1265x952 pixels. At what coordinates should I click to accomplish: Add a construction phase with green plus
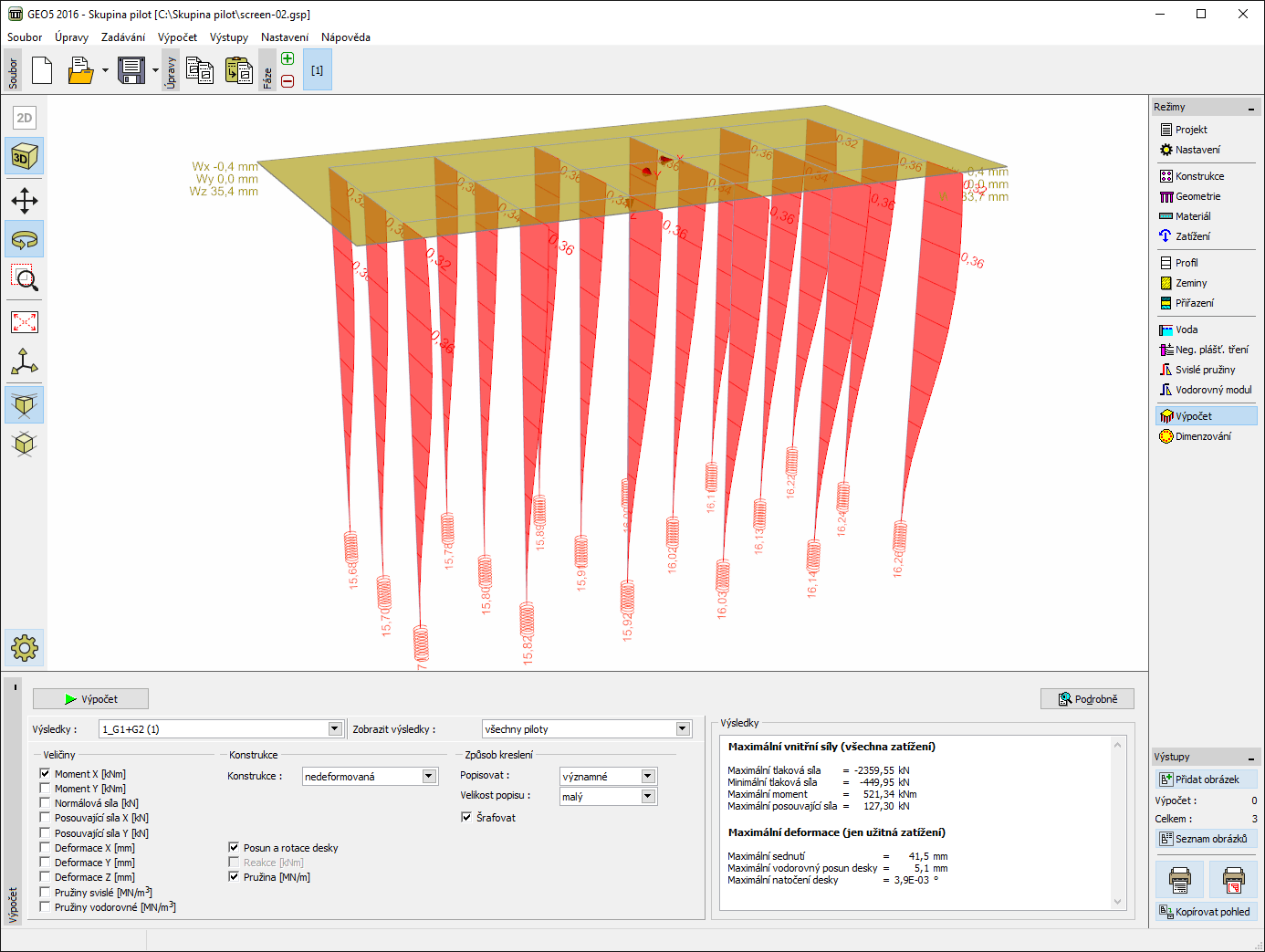click(287, 59)
